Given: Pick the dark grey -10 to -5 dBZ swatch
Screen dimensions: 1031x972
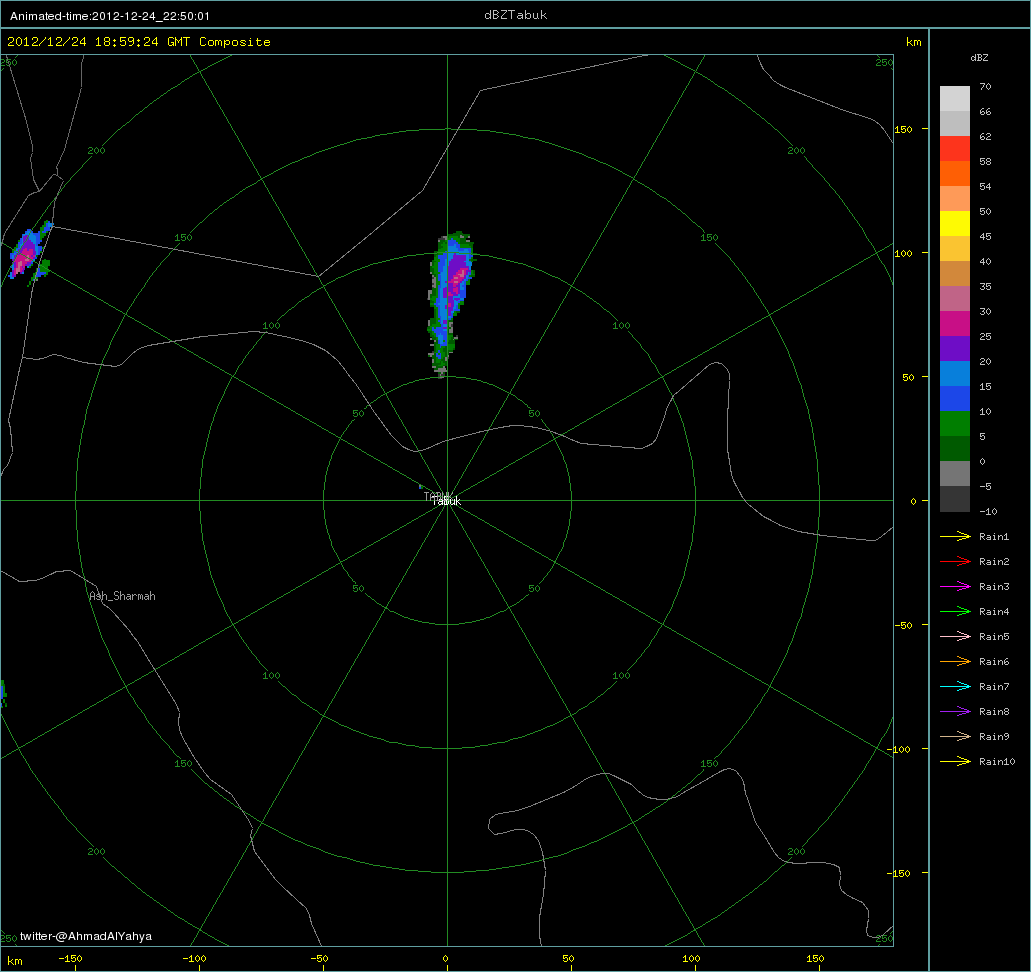Looking at the screenshot, I should click(955, 498).
